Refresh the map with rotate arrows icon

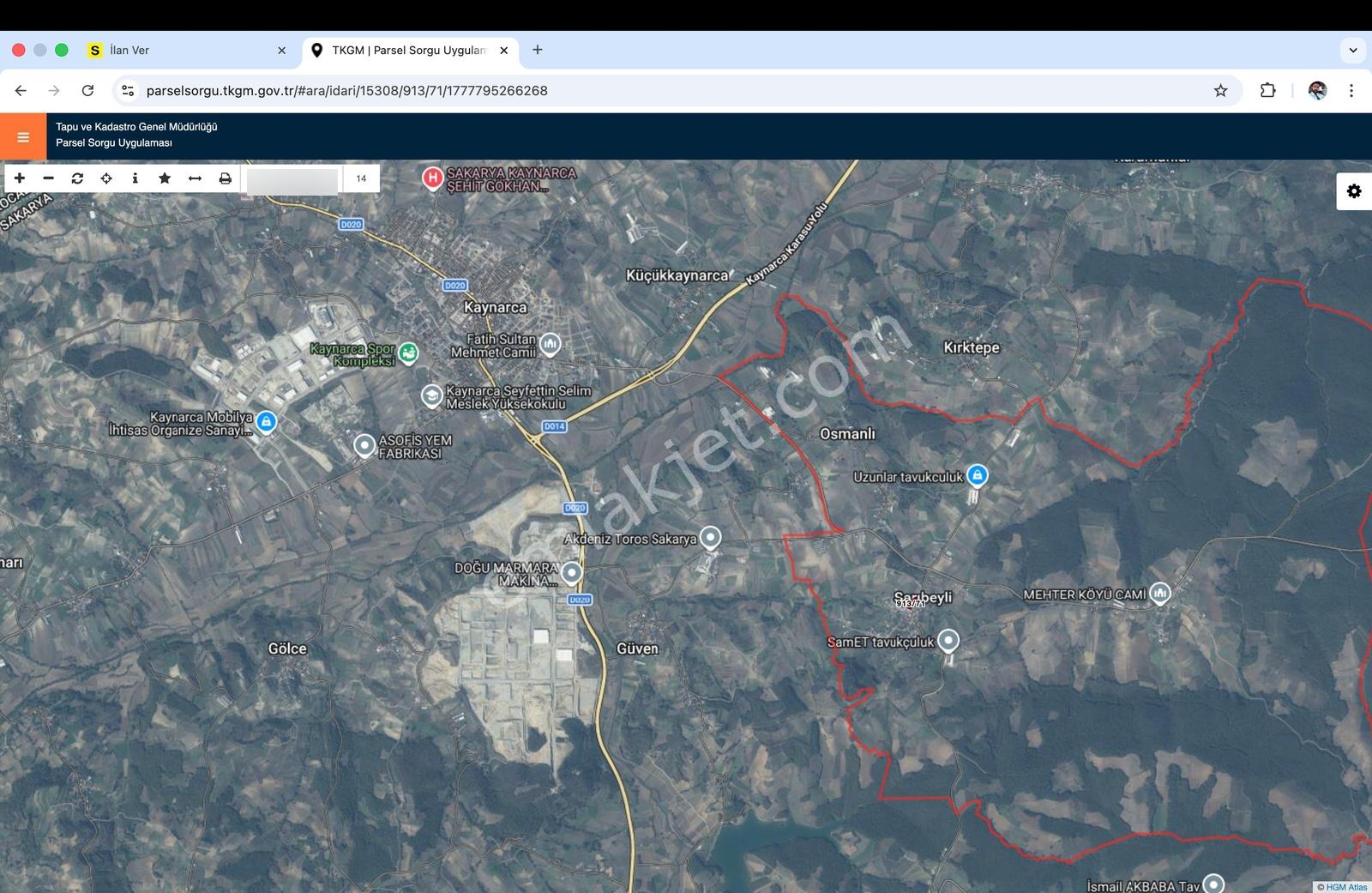click(x=77, y=178)
